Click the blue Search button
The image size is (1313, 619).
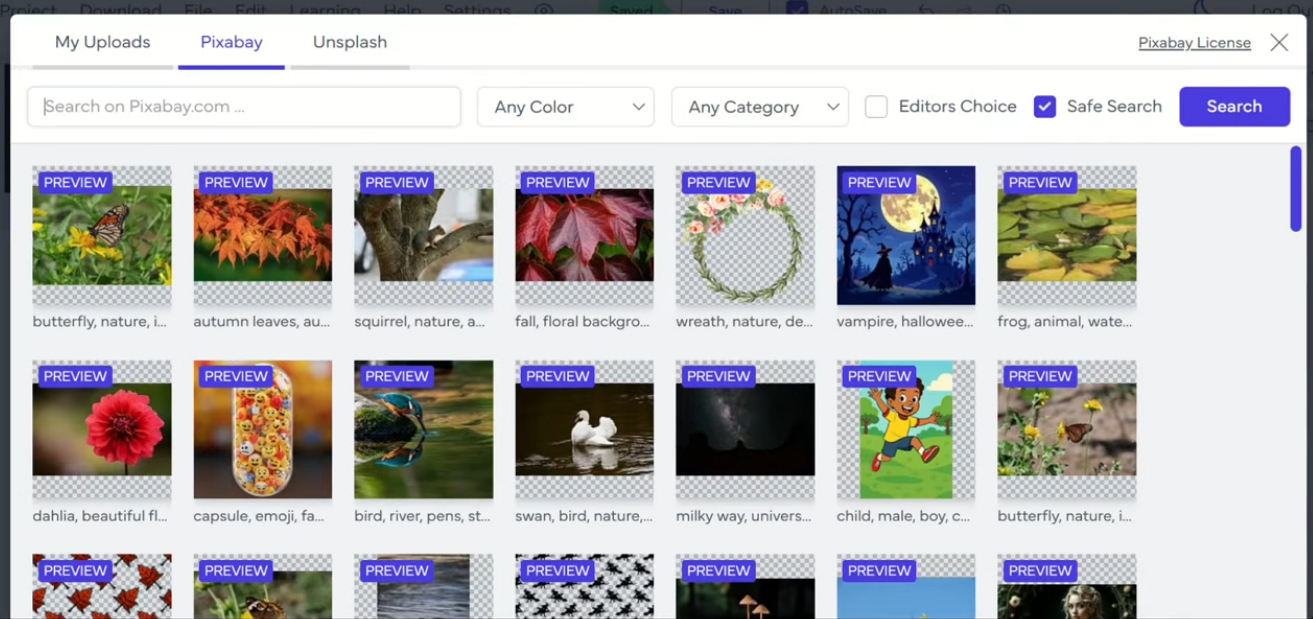[1234, 107]
